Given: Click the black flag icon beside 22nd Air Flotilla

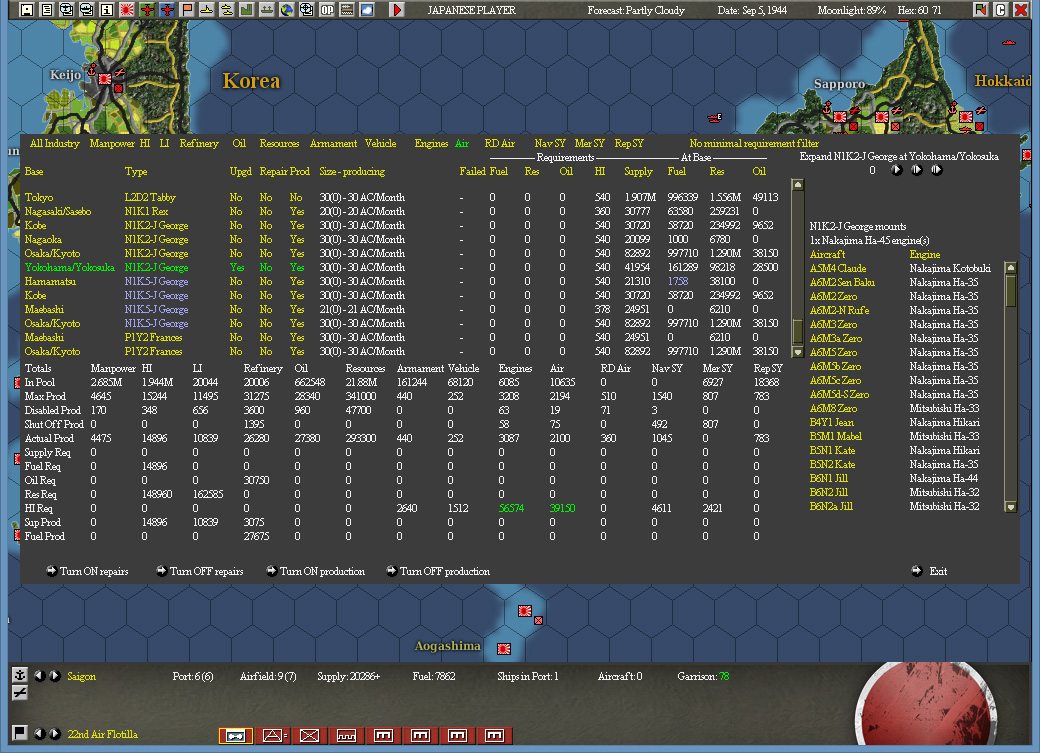Looking at the screenshot, I should click(x=20, y=733).
